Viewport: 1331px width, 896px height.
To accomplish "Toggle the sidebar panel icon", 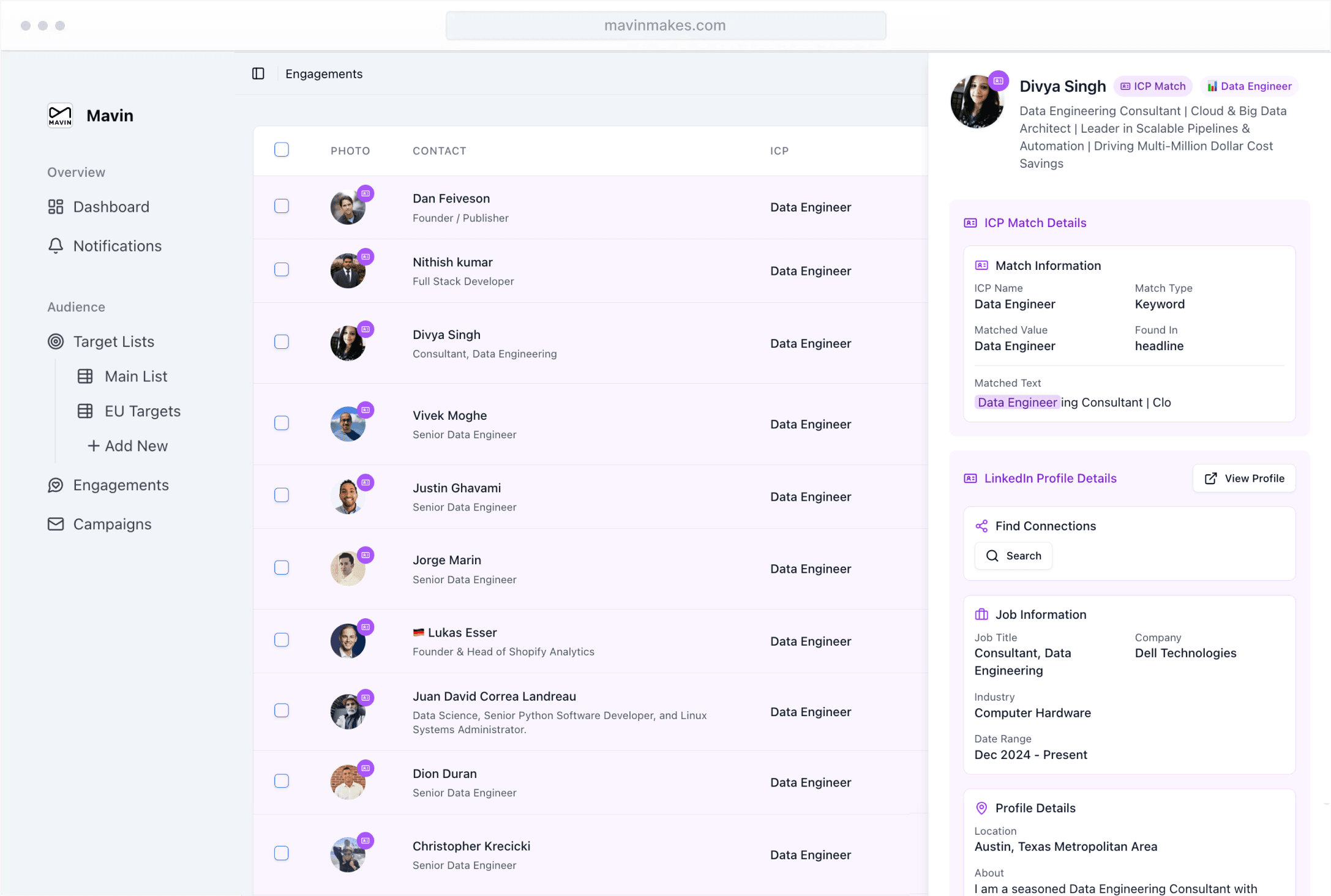I will pos(258,73).
